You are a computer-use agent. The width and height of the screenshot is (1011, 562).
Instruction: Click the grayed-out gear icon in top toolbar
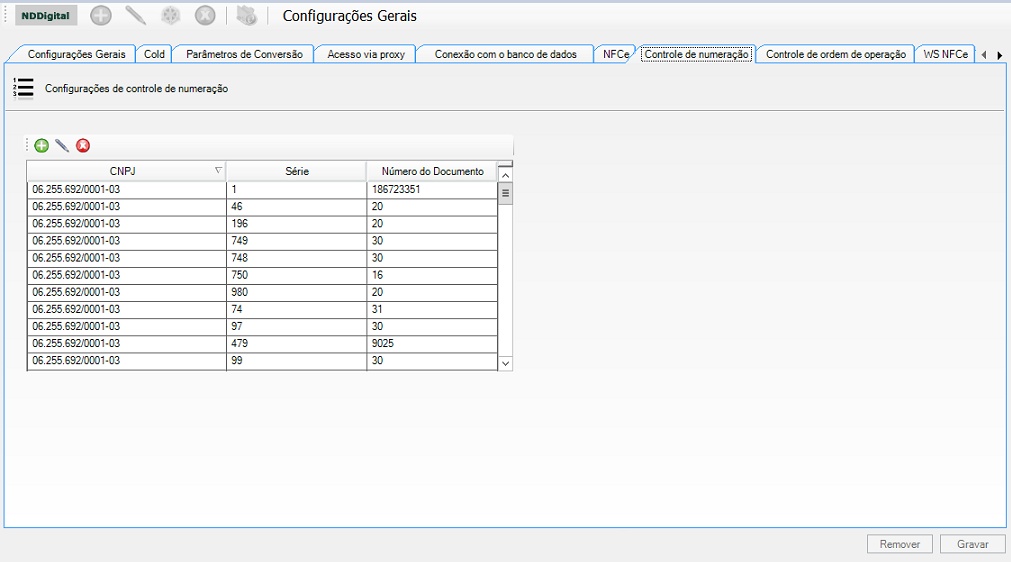(170, 16)
